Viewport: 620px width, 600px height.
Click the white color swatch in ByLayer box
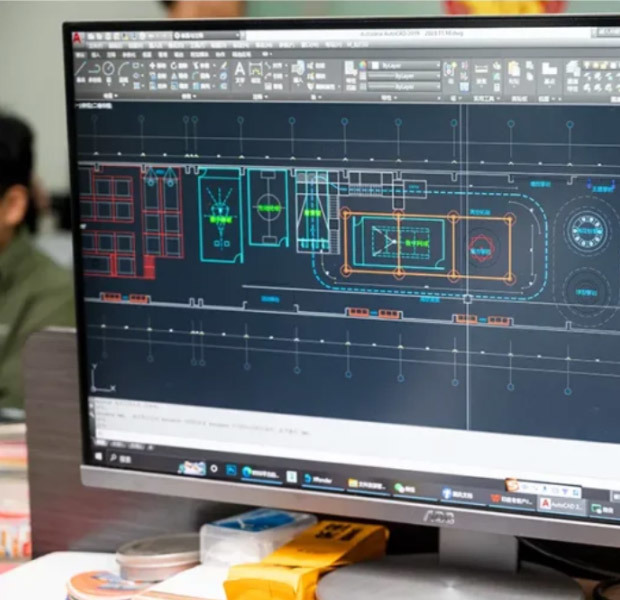[x=376, y=65]
